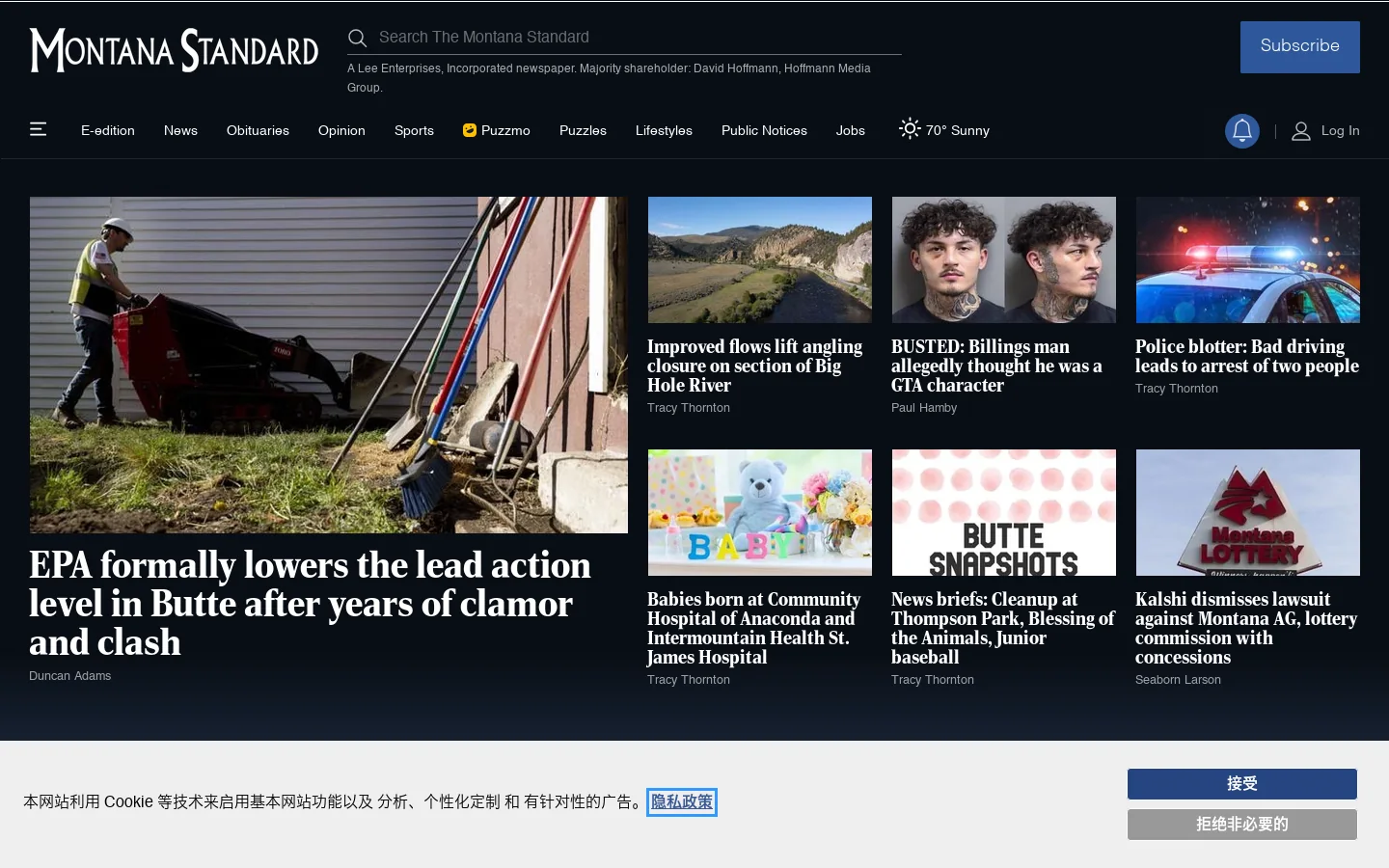Open the 隐私政策 privacy policy link
The height and width of the screenshot is (868, 1389).
coord(682,801)
